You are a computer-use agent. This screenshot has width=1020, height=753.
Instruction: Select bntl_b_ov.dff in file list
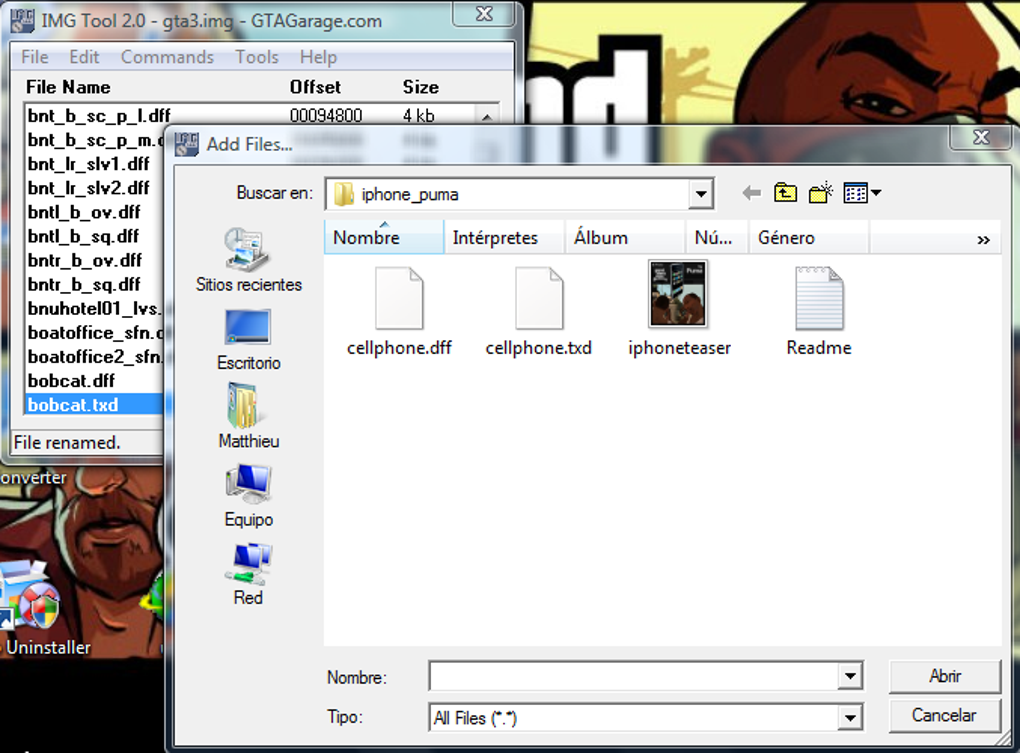tap(84, 212)
